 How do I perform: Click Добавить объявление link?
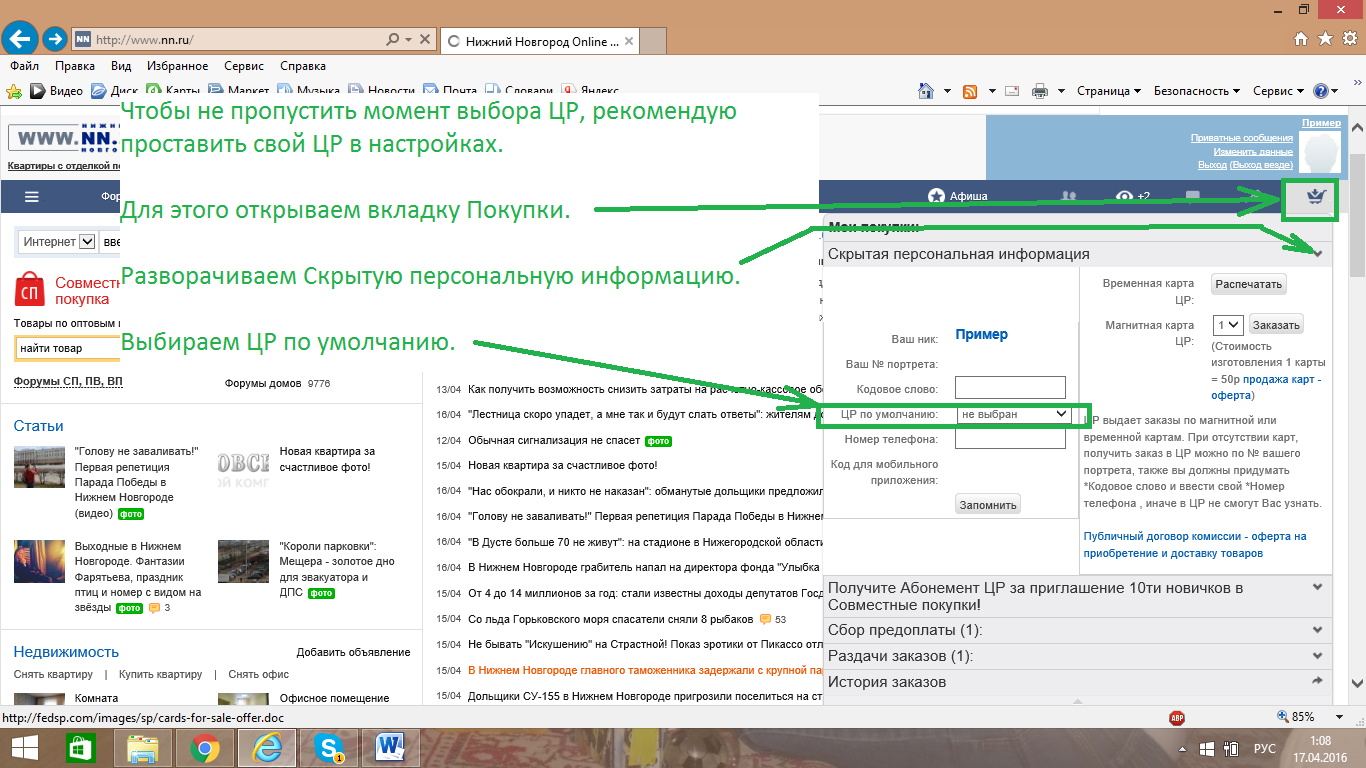353,652
